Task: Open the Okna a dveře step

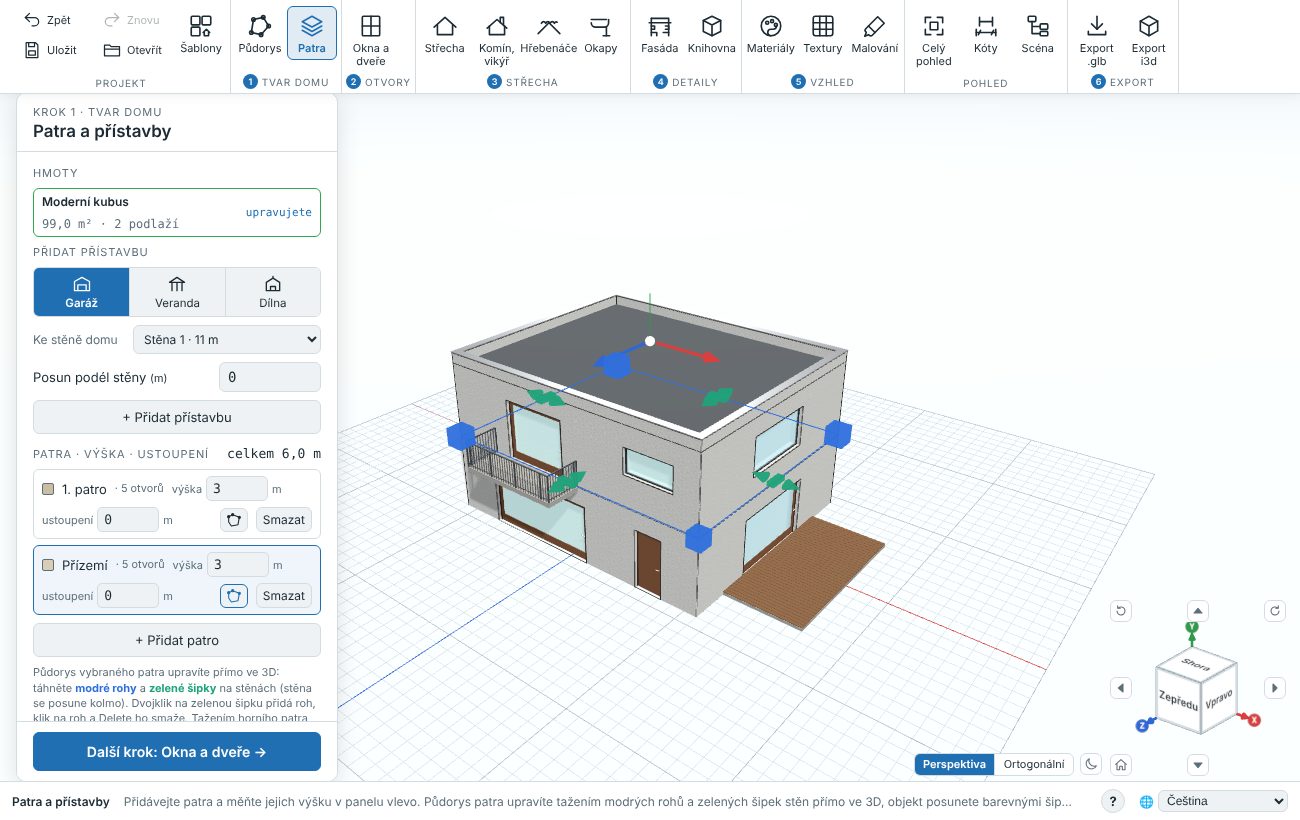Action: coord(371,40)
